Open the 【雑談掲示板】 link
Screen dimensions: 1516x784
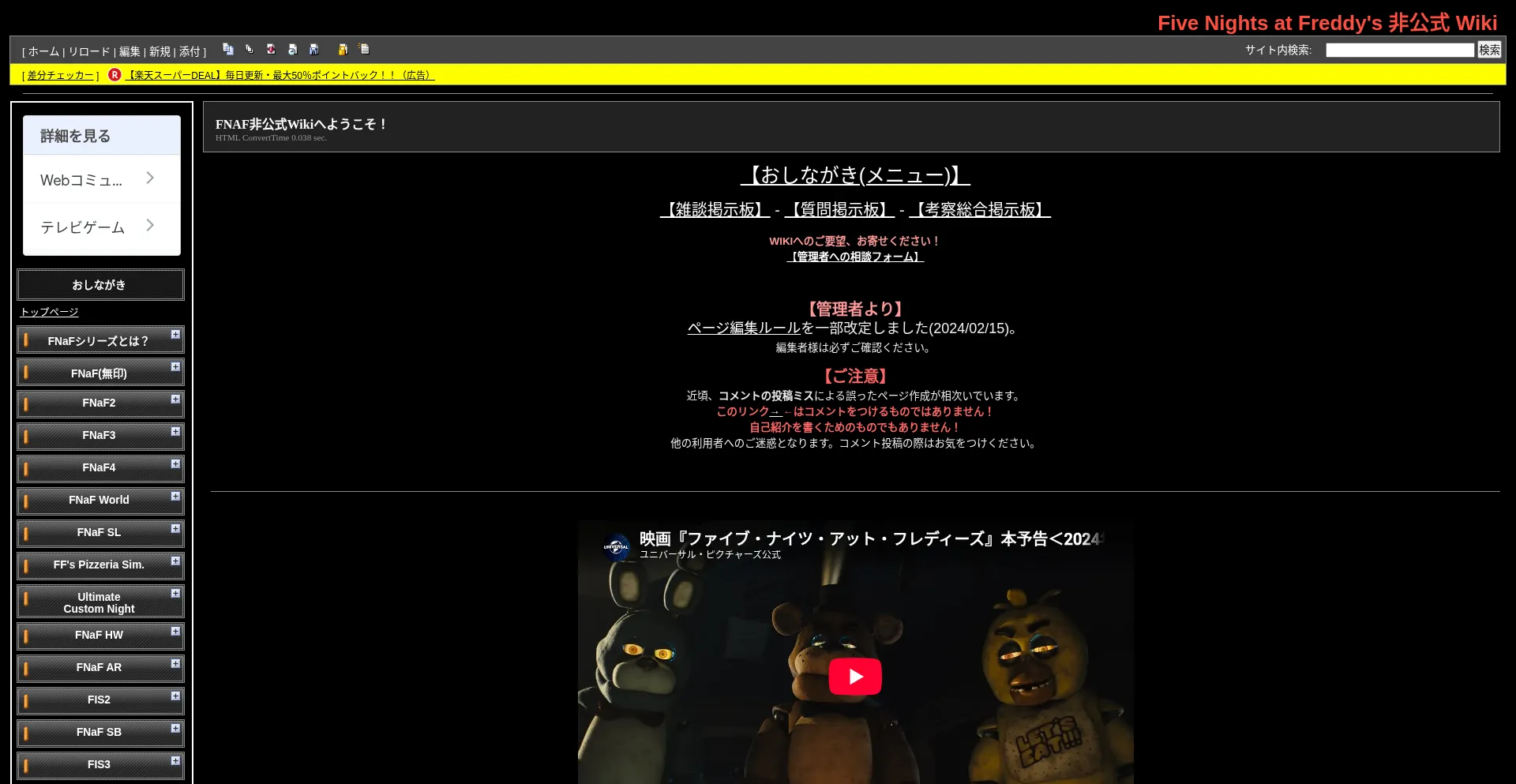click(x=715, y=209)
